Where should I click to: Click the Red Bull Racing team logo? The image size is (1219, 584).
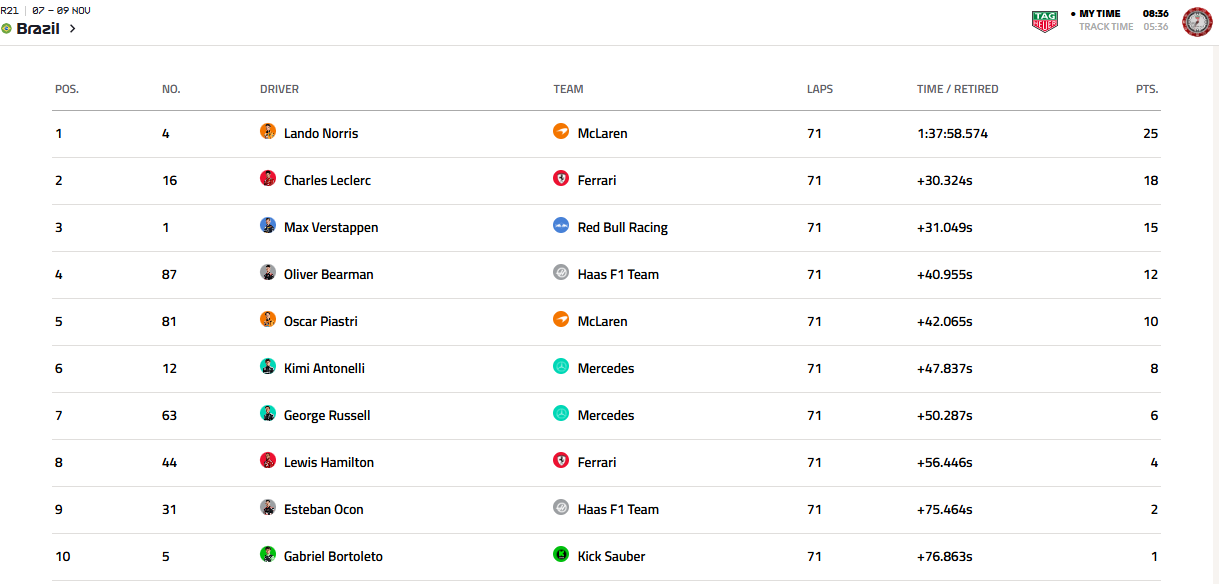[x=561, y=226]
